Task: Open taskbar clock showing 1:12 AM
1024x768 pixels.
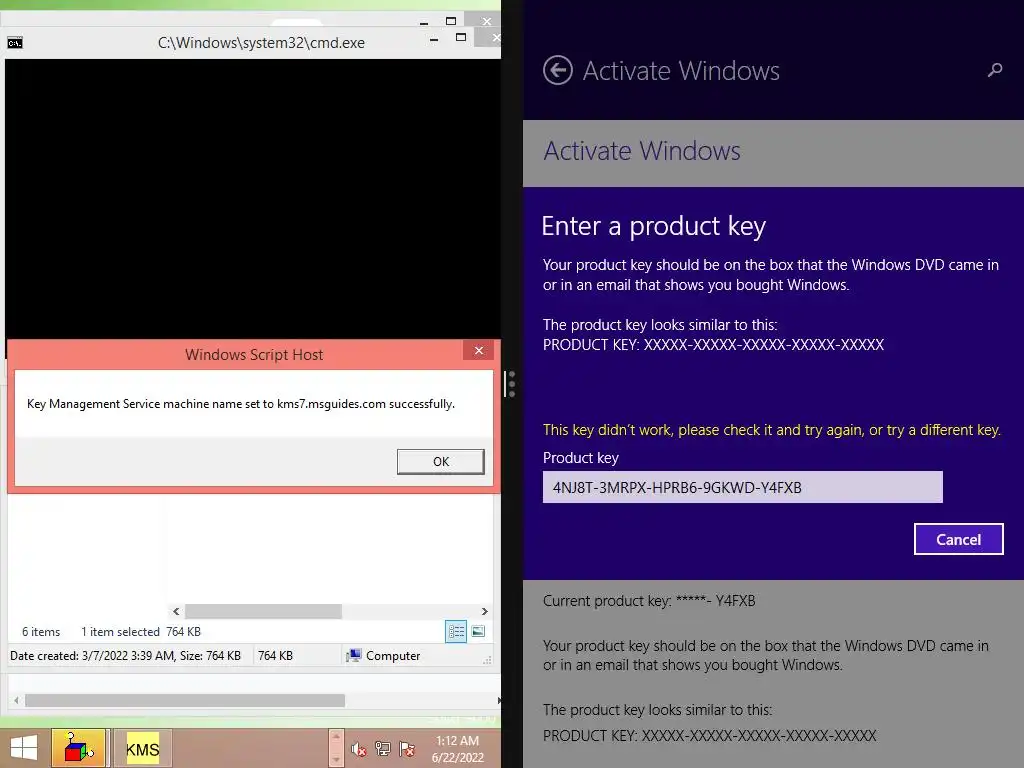Action: 457,749
